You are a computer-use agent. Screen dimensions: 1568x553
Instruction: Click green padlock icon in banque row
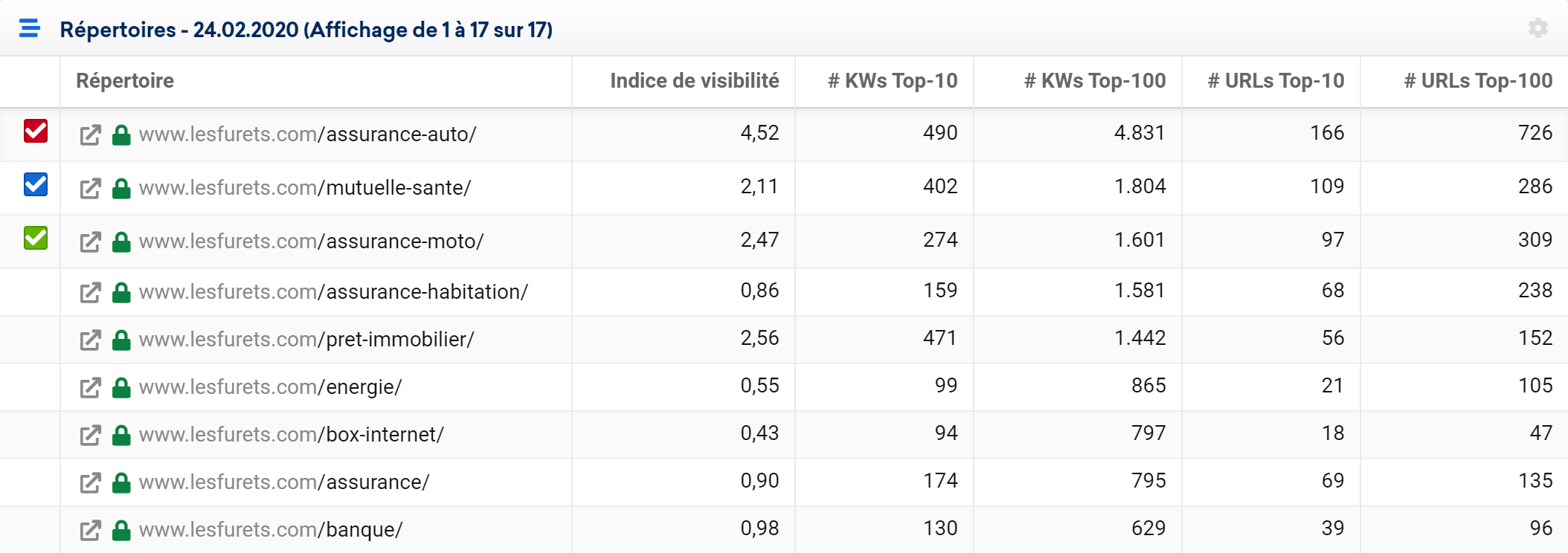(121, 530)
